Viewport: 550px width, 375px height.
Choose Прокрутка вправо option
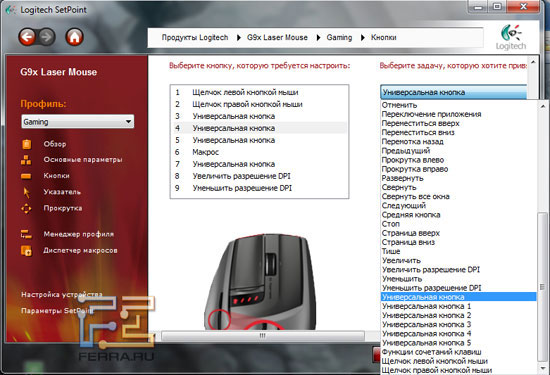pyautogui.click(x=459, y=169)
